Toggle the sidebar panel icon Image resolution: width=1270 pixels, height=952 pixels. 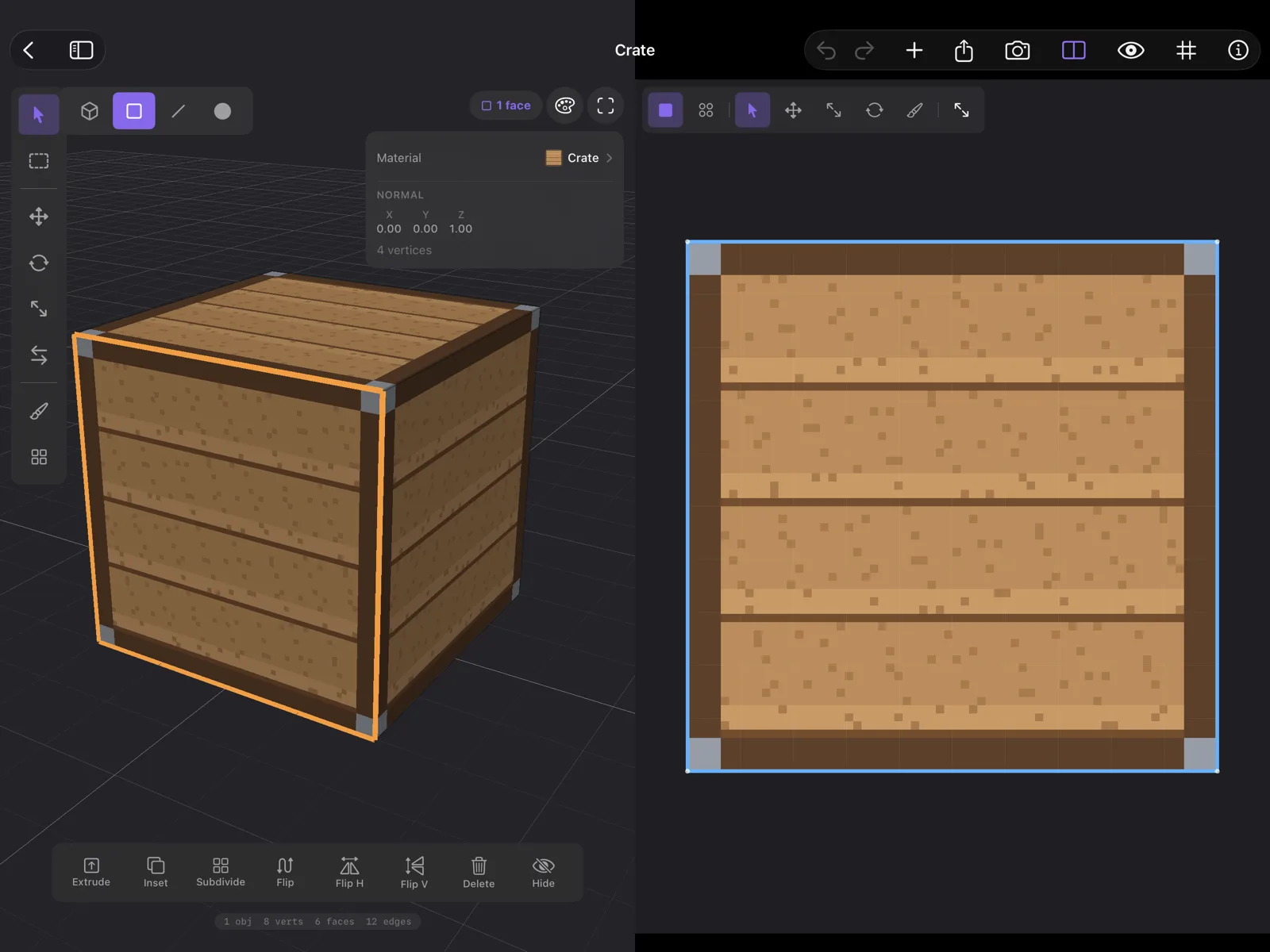tap(81, 50)
